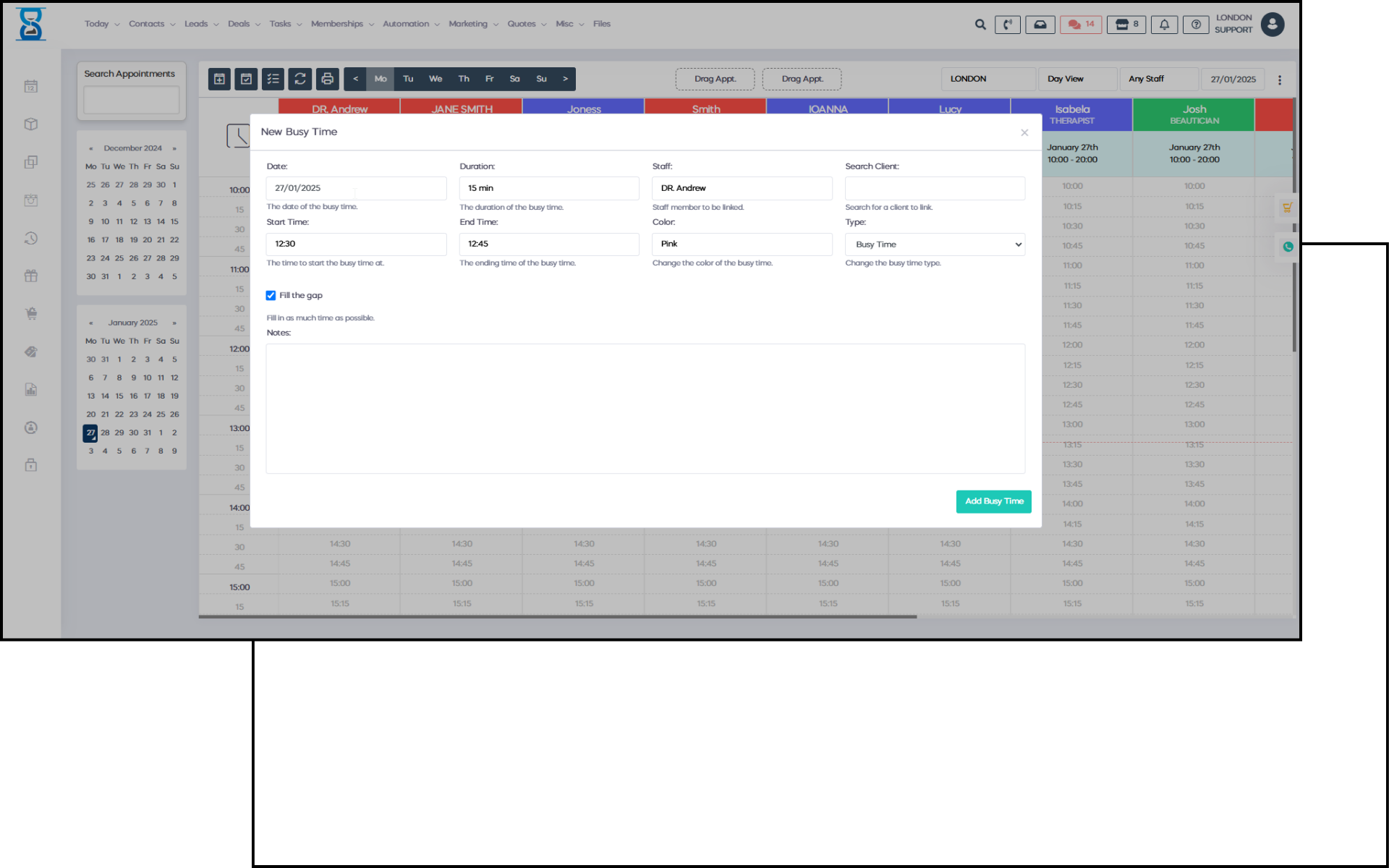The image size is (1389, 868).
Task: Open the chat messages icon showing 14
Action: (1081, 25)
